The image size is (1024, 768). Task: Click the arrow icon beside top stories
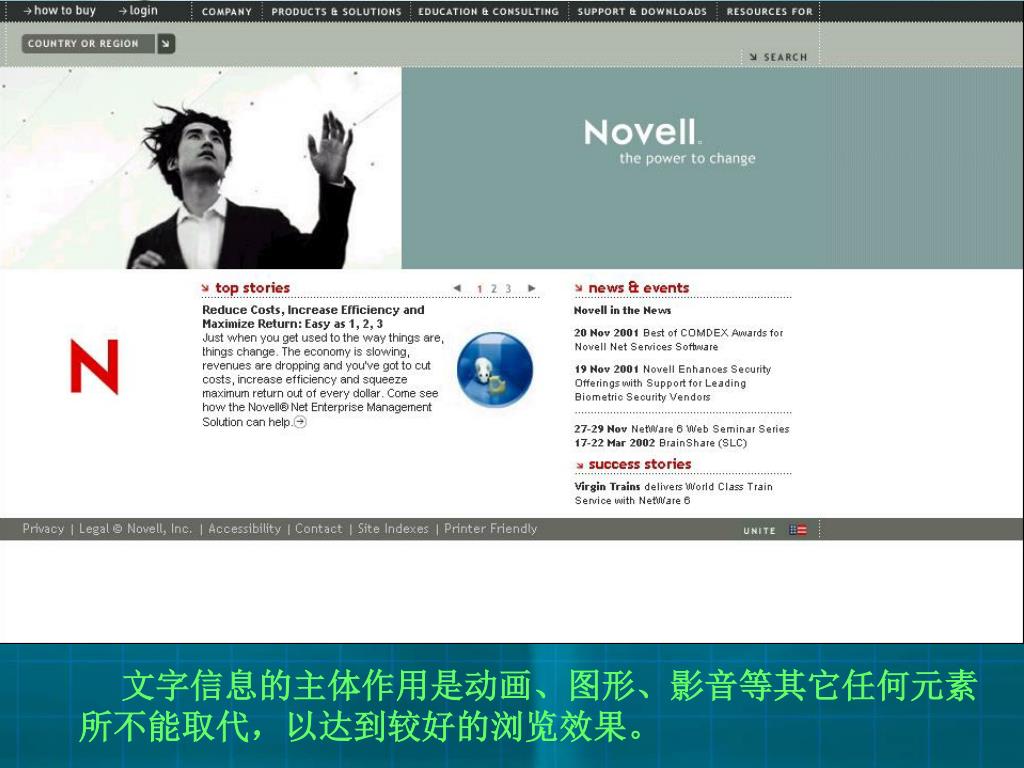click(x=206, y=289)
